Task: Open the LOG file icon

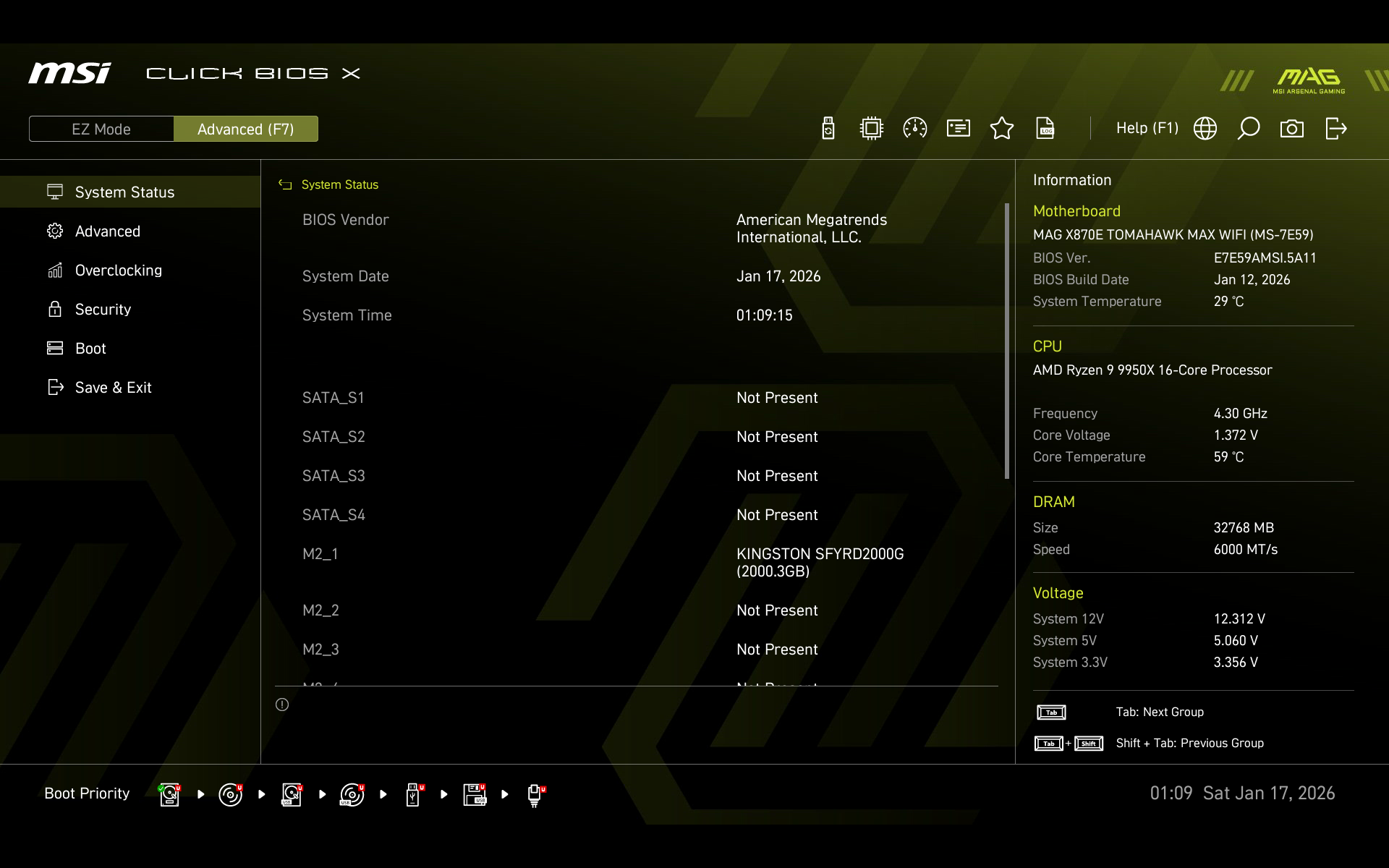Action: point(1045,129)
